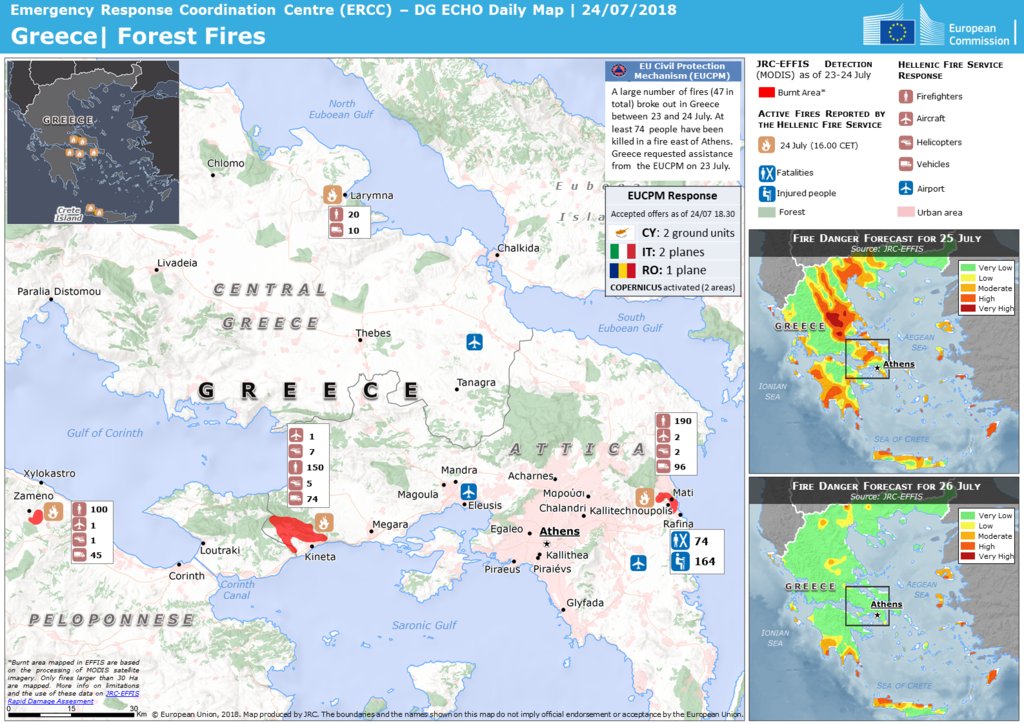Viewport: 1024px width, 724px height.
Task: Click the 'Thebes' city label
Action: click(x=373, y=333)
